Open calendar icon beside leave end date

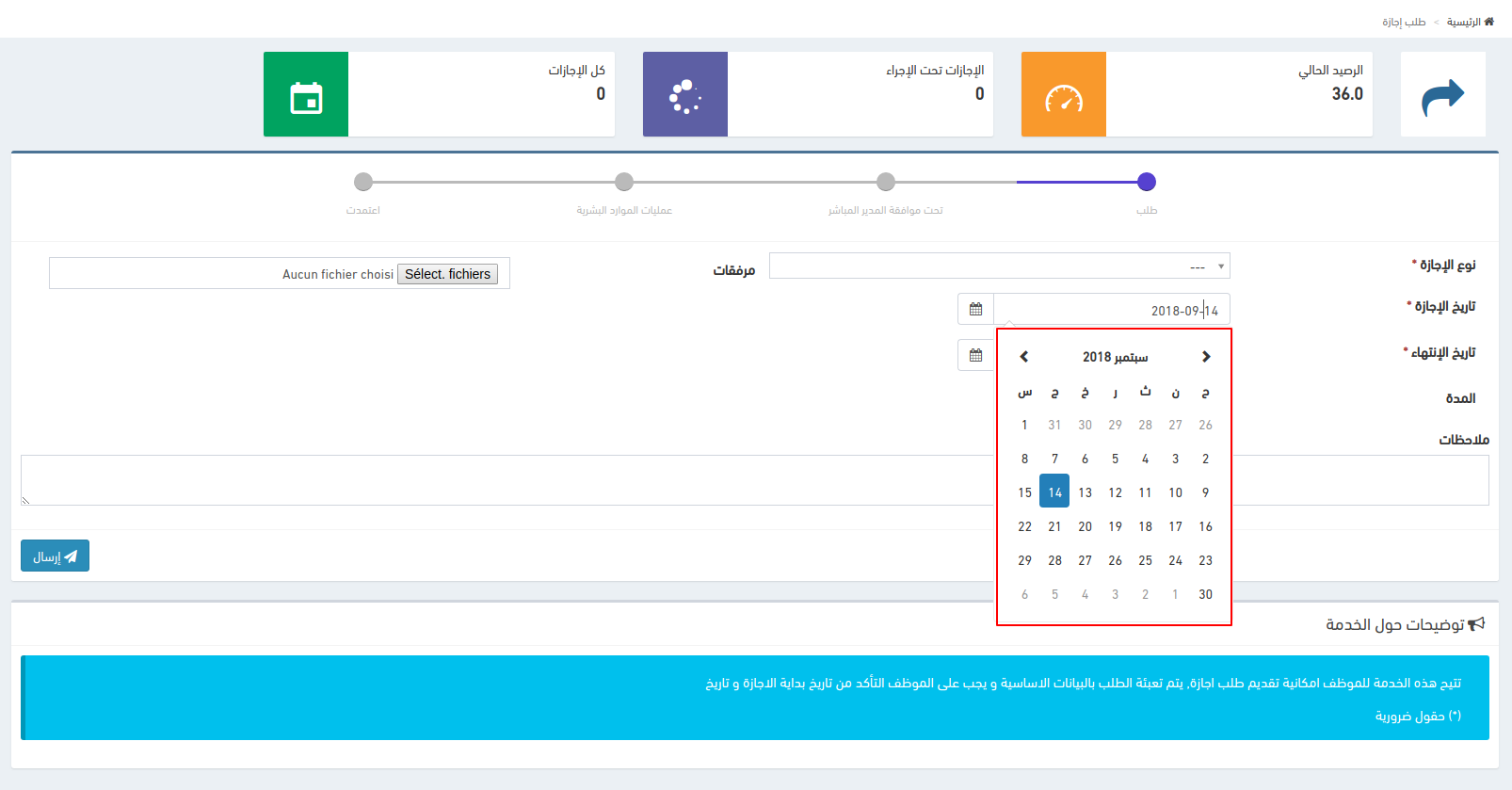click(975, 355)
